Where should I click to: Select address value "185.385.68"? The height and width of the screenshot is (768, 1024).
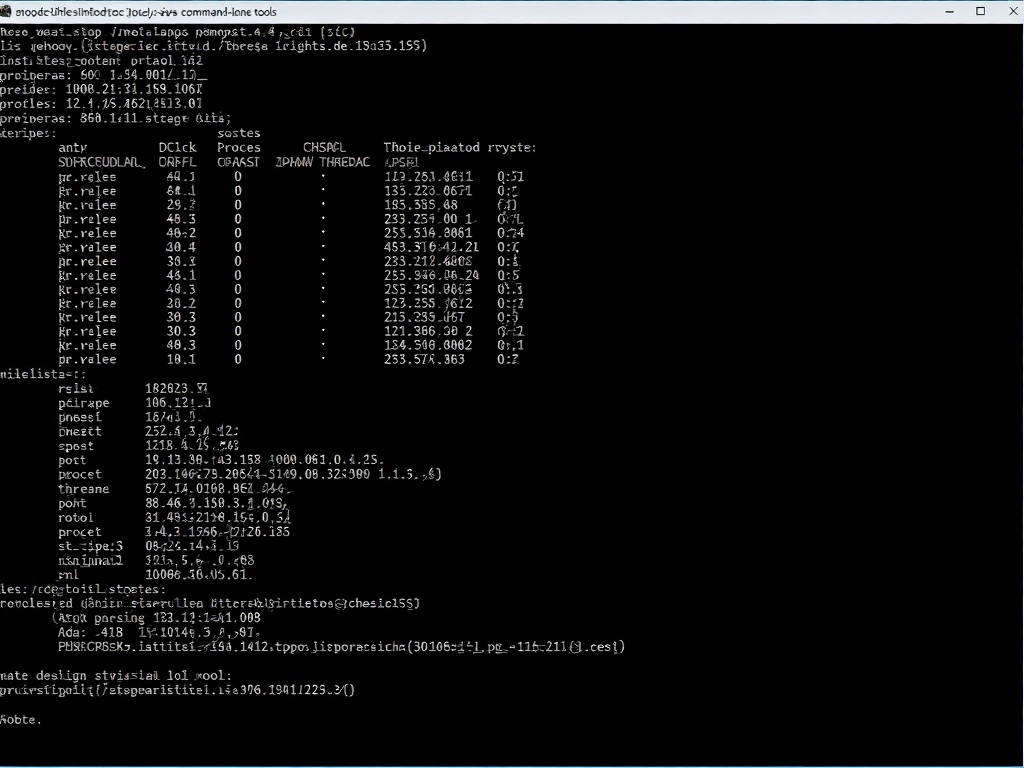pyautogui.click(x=421, y=205)
